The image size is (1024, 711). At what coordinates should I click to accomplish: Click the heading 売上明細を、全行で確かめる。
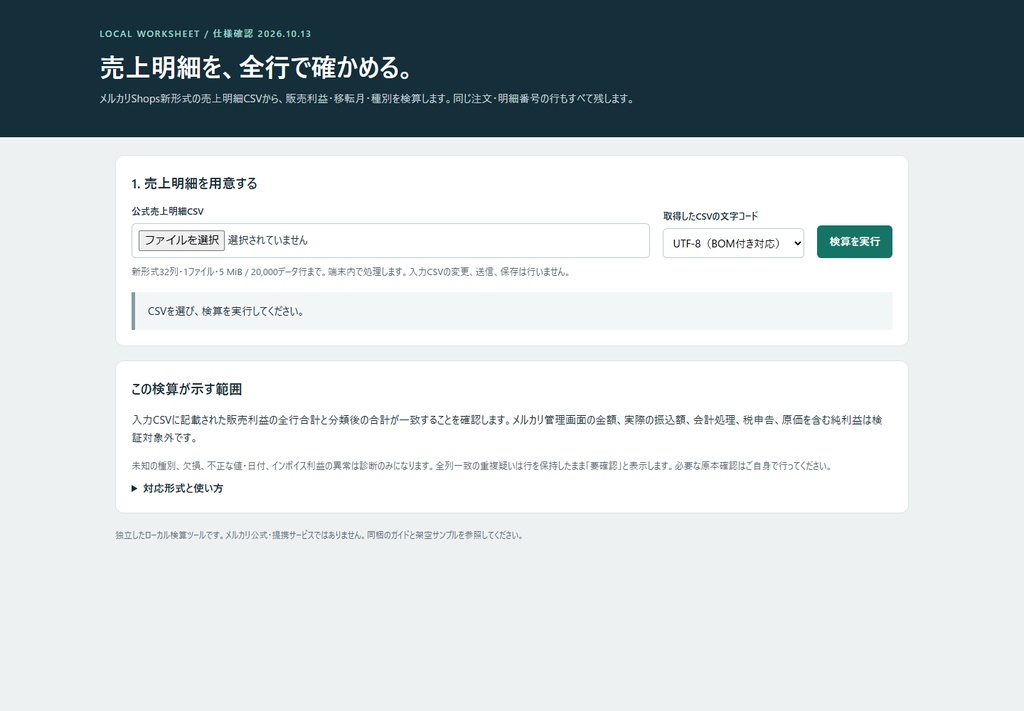coord(257,67)
